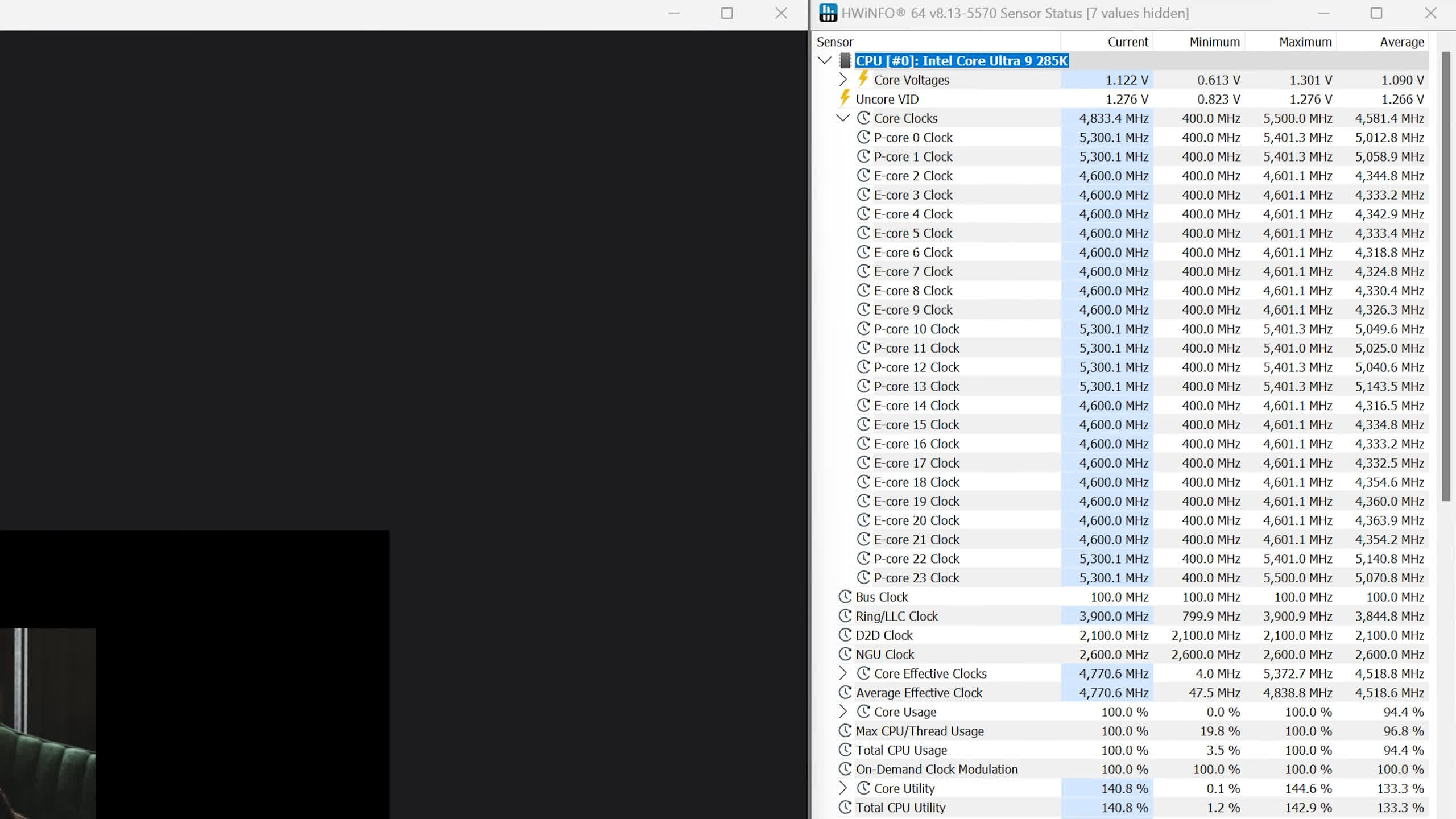Click the lightning bolt icon for Uncore VID
The width and height of the screenshot is (1456, 819).
point(845,98)
